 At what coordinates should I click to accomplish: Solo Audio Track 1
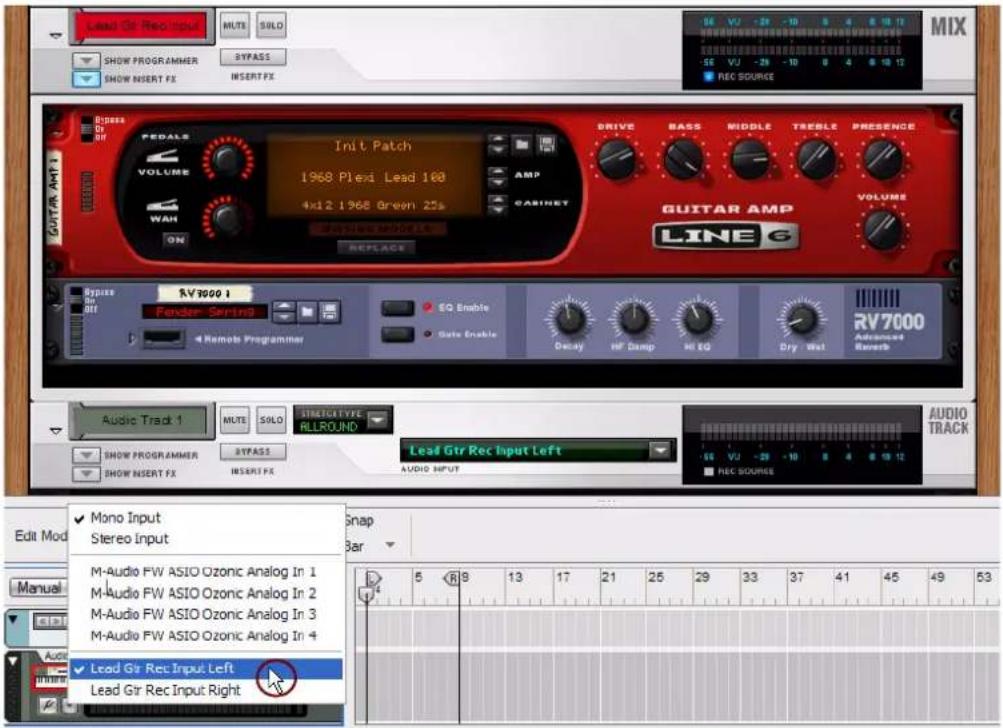click(x=271, y=420)
